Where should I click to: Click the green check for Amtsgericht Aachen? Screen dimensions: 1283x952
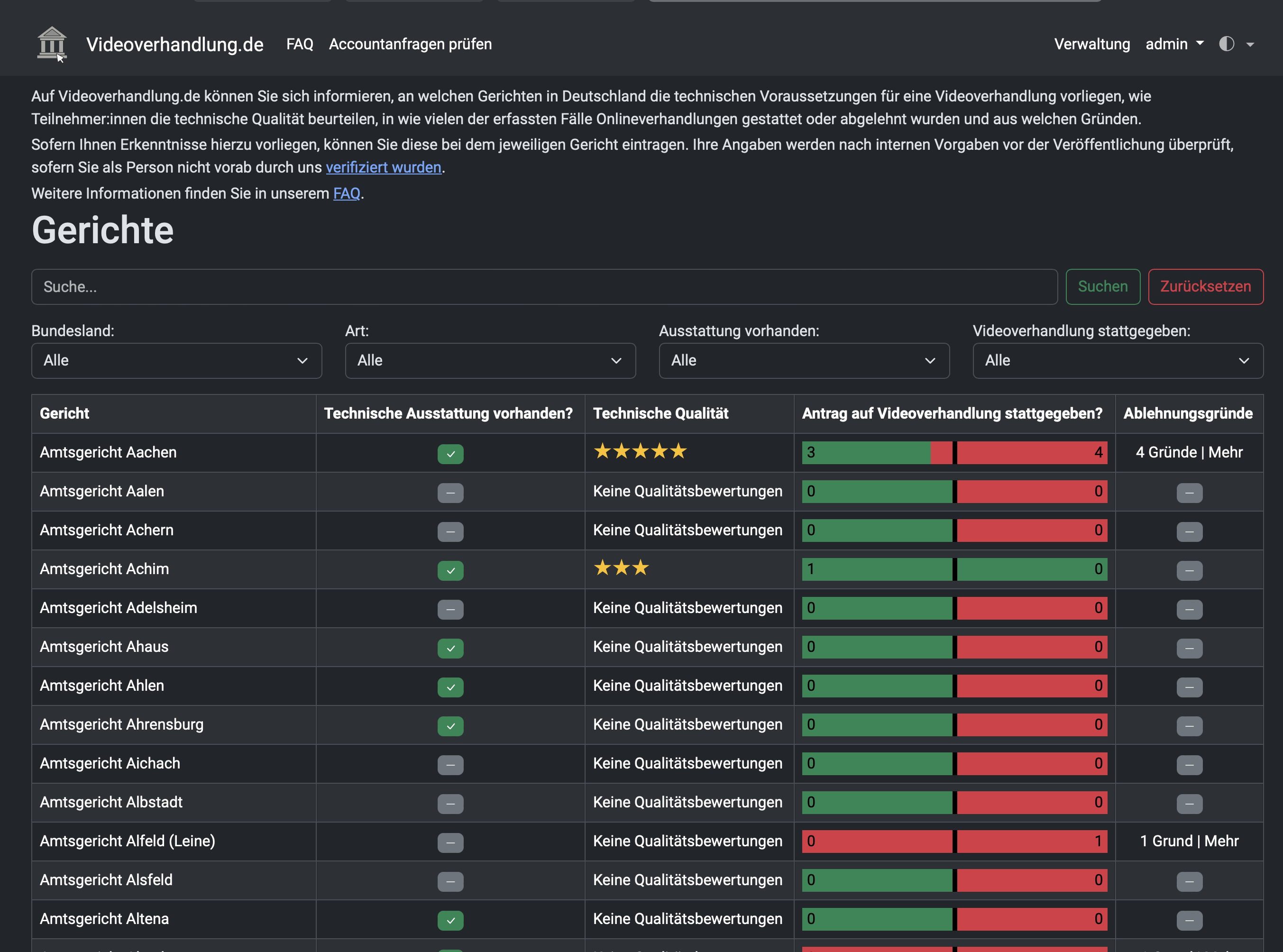(x=451, y=454)
